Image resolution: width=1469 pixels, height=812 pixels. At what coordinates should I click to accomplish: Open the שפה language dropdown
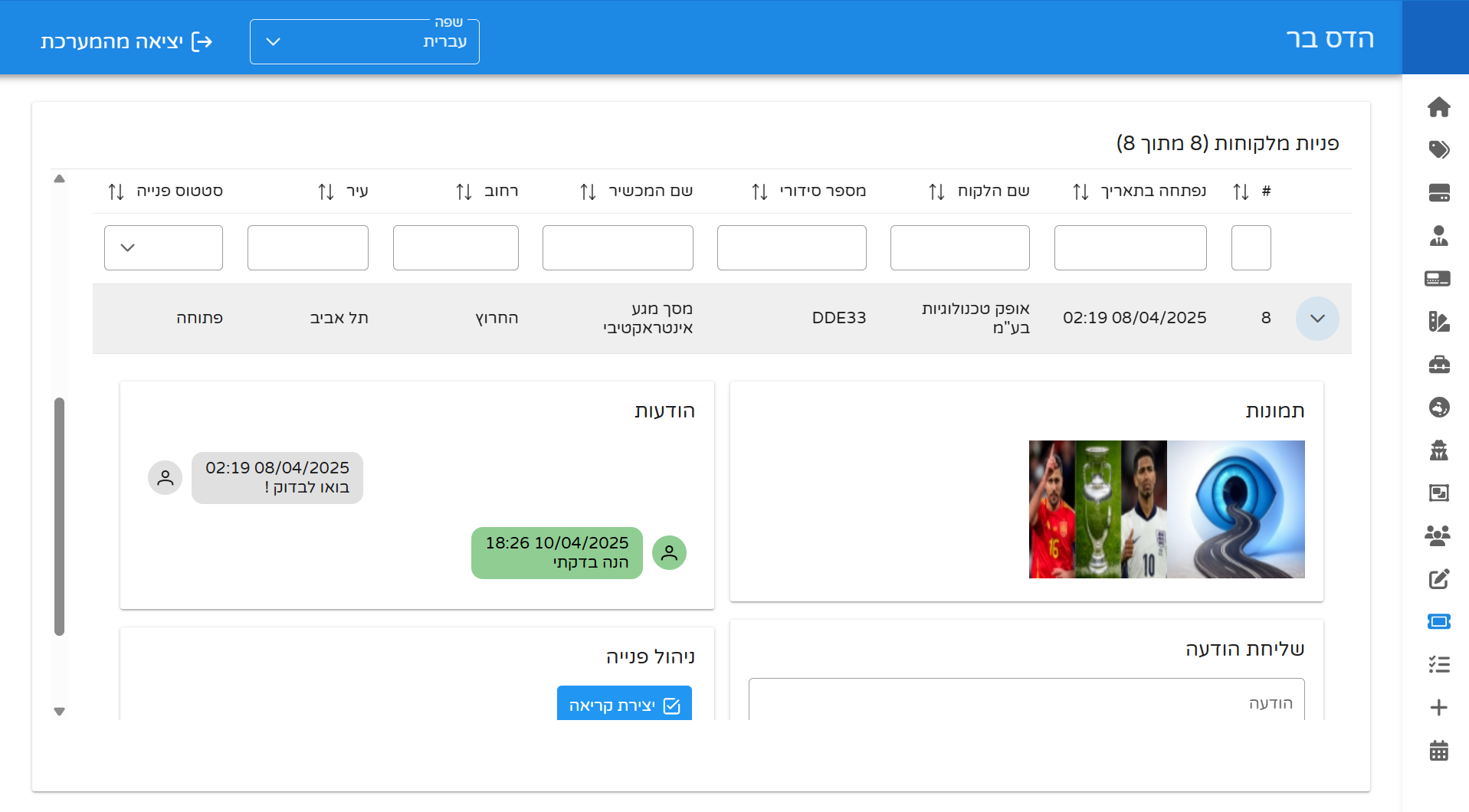point(365,41)
